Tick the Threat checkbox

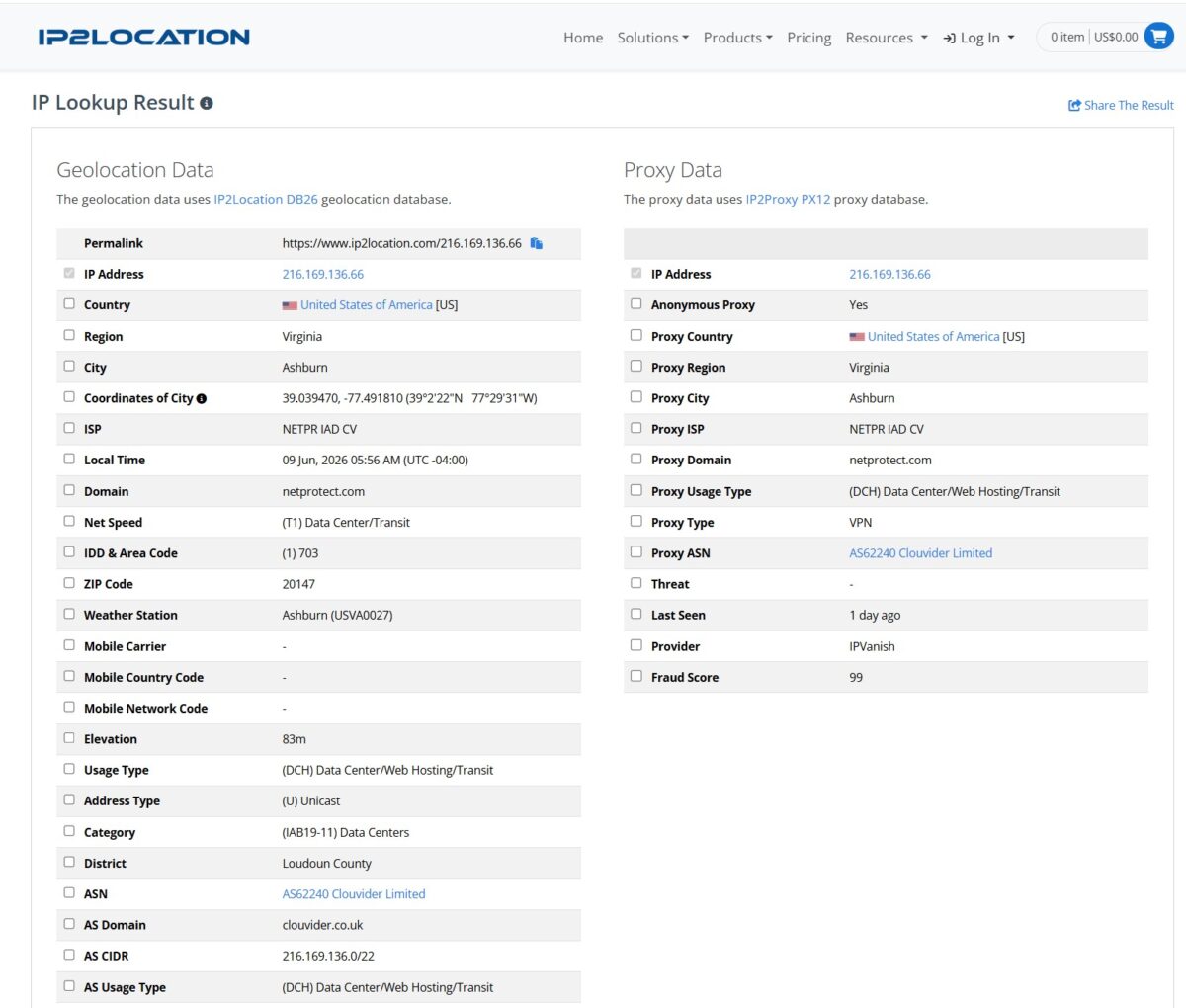[x=636, y=583]
